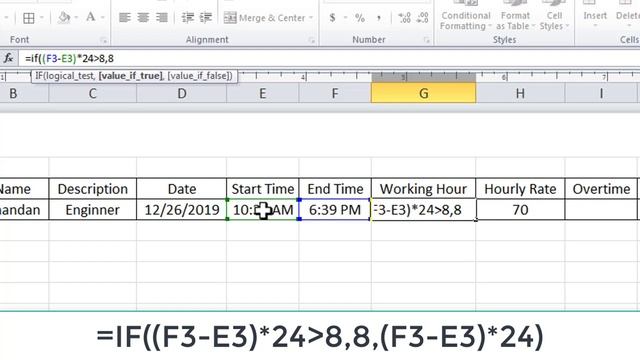Align text left in the cell
The height and width of the screenshot is (360, 640).
pos(124,18)
